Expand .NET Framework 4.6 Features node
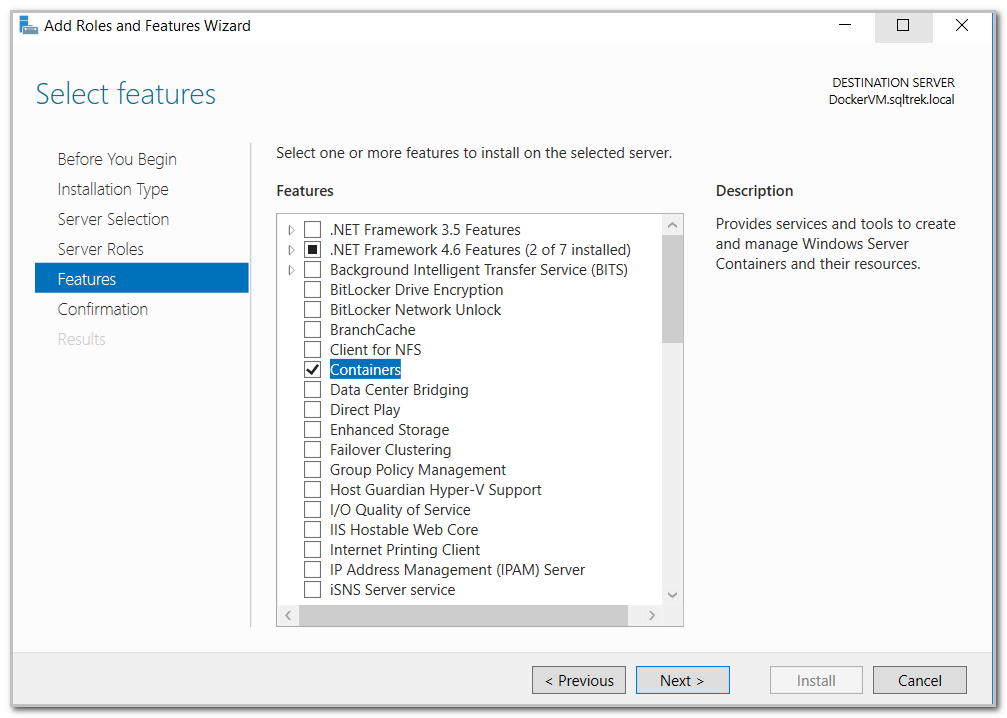Image resolution: width=1007 pixels, height=718 pixels. coord(291,250)
